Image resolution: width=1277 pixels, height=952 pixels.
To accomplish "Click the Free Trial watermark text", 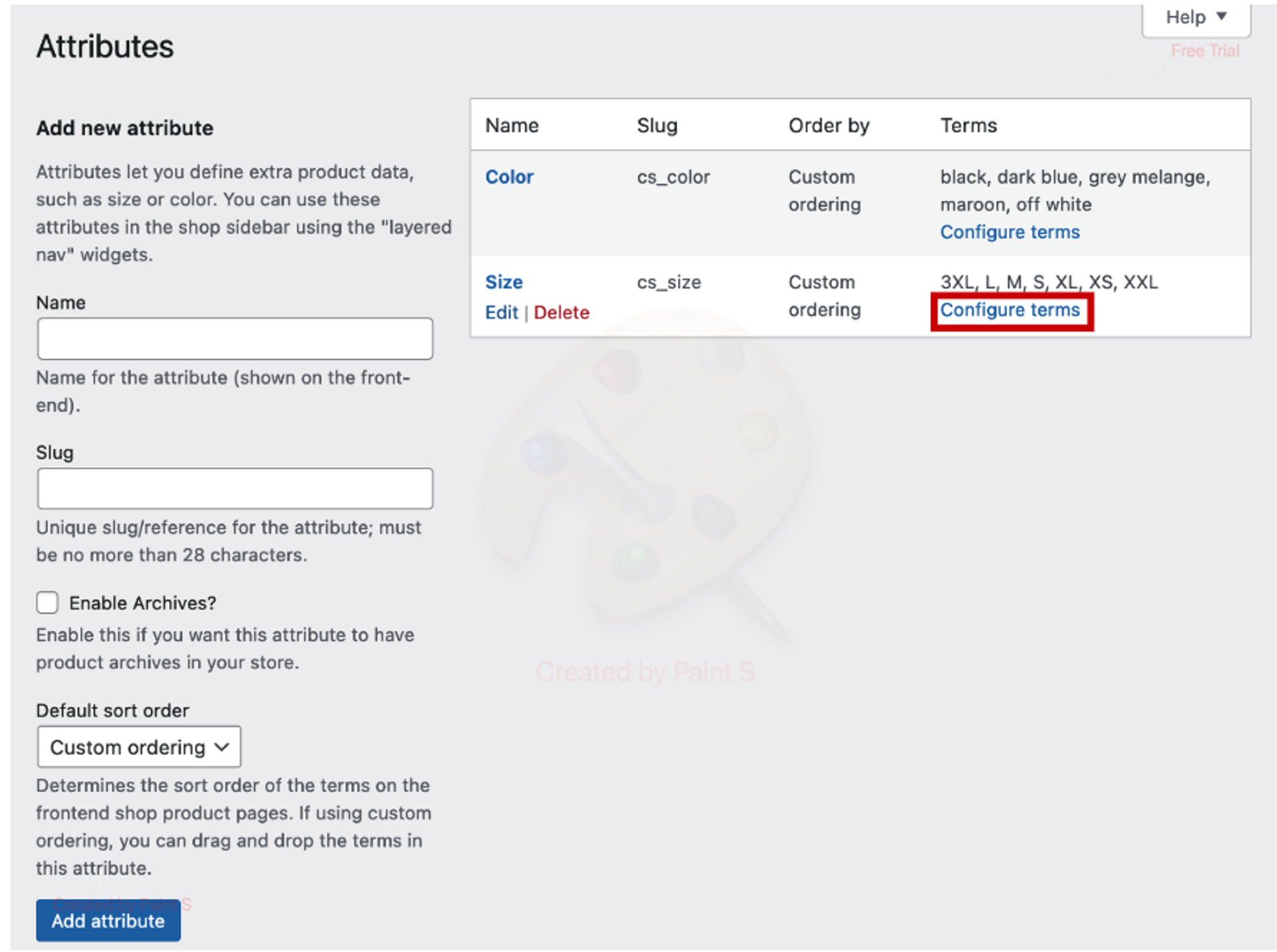I will pyautogui.click(x=1205, y=51).
